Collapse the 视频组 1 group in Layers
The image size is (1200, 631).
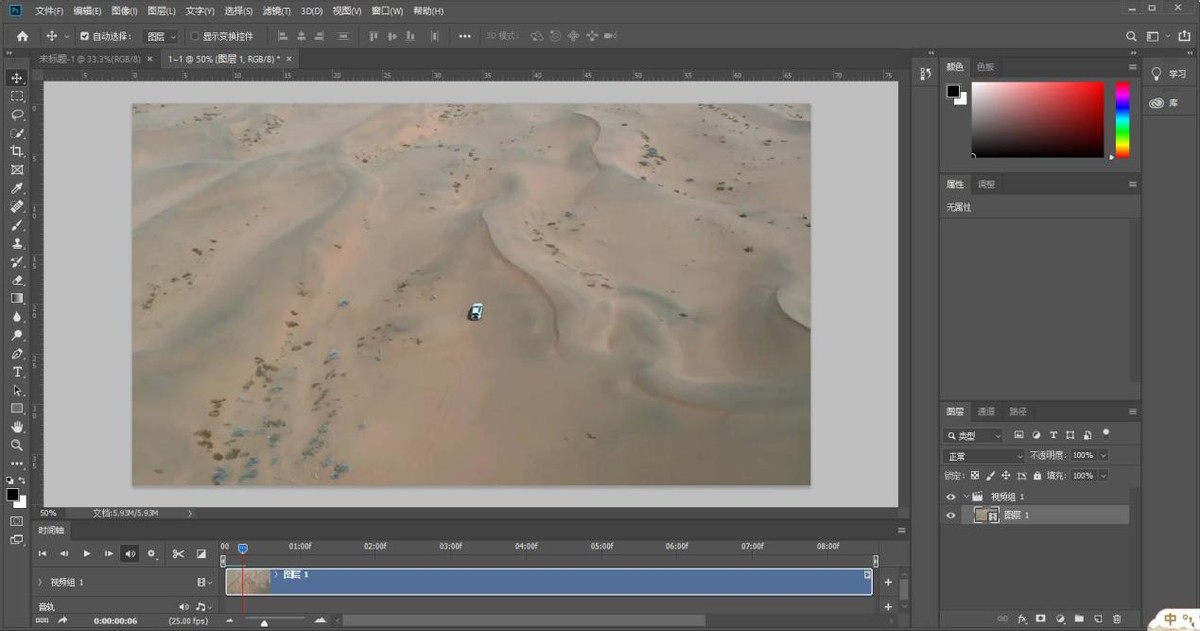(x=964, y=495)
